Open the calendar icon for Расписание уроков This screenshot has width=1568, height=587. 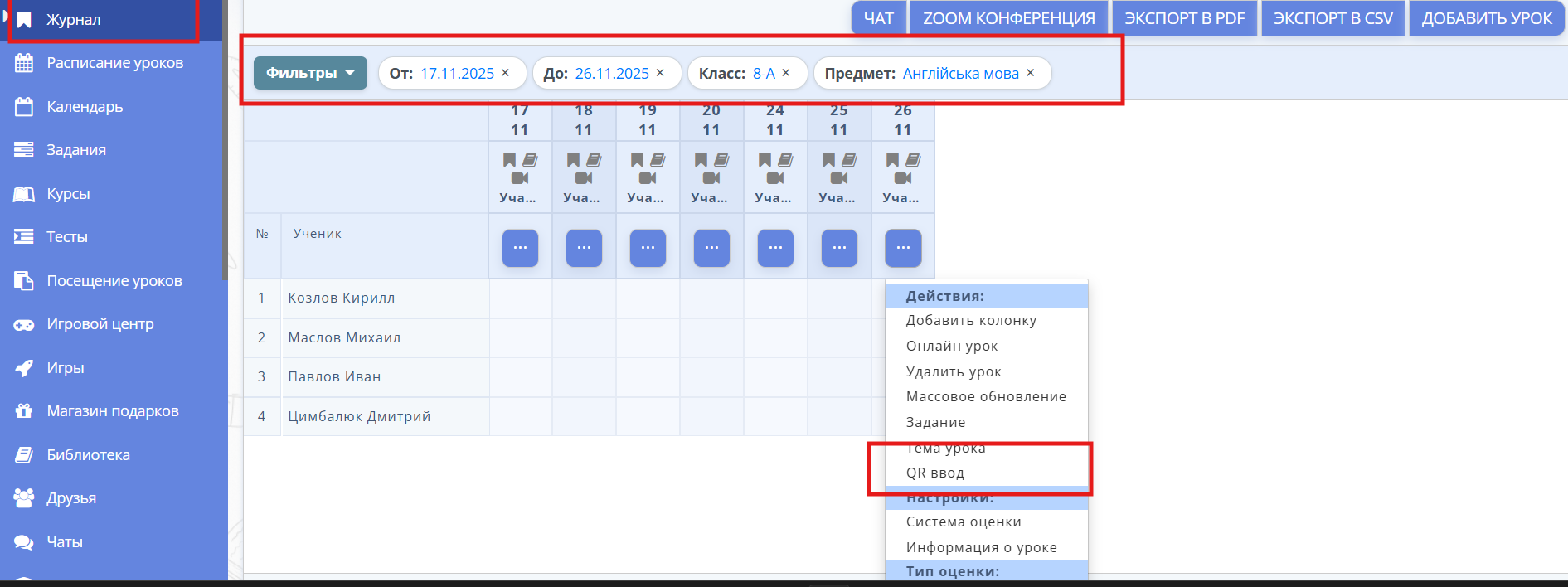tap(24, 63)
